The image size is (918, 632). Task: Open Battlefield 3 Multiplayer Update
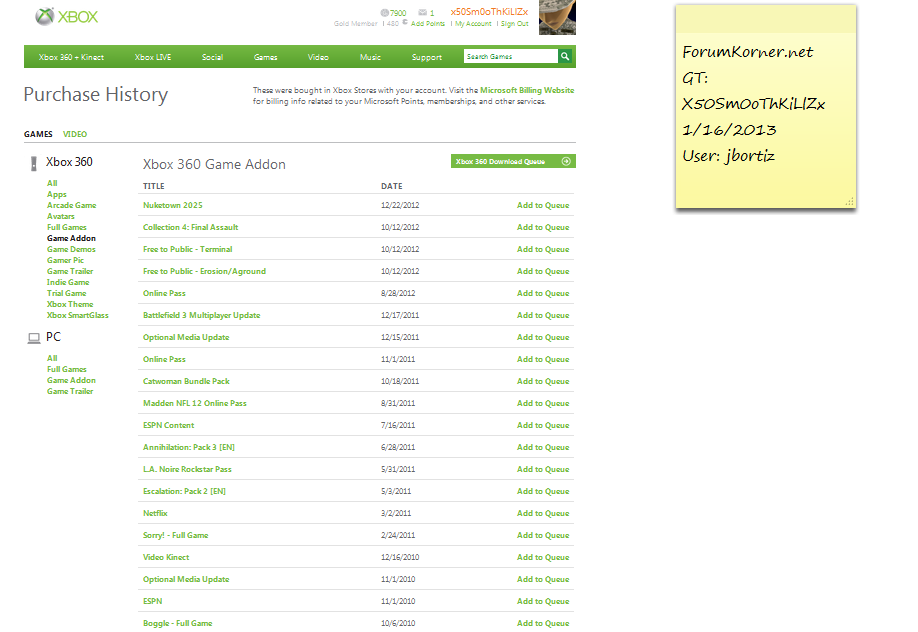coord(201,315)
